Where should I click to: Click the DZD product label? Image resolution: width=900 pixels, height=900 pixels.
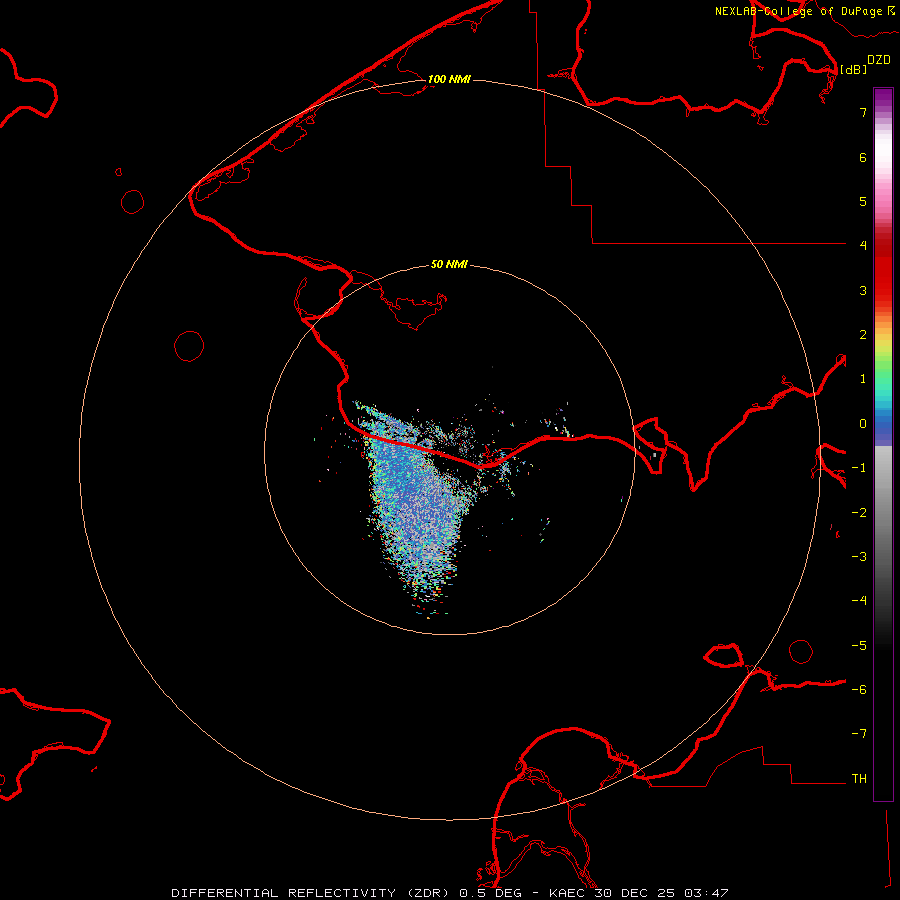coord(879,60)
